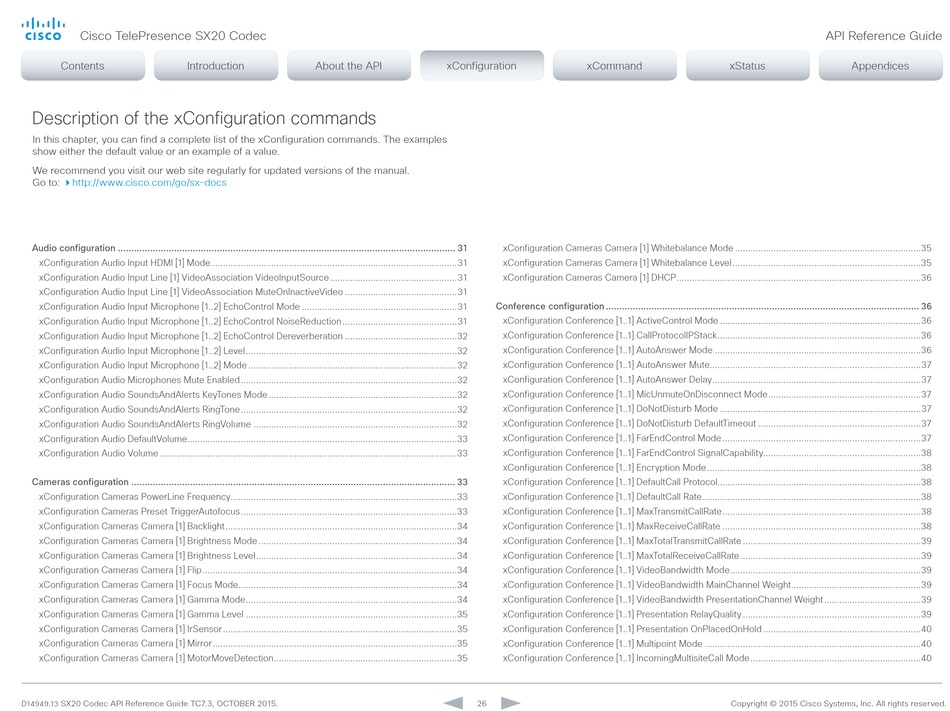950x711 pixels.
Task: Open Camera [1] Brightness Level entry
Action: [253, 555]
